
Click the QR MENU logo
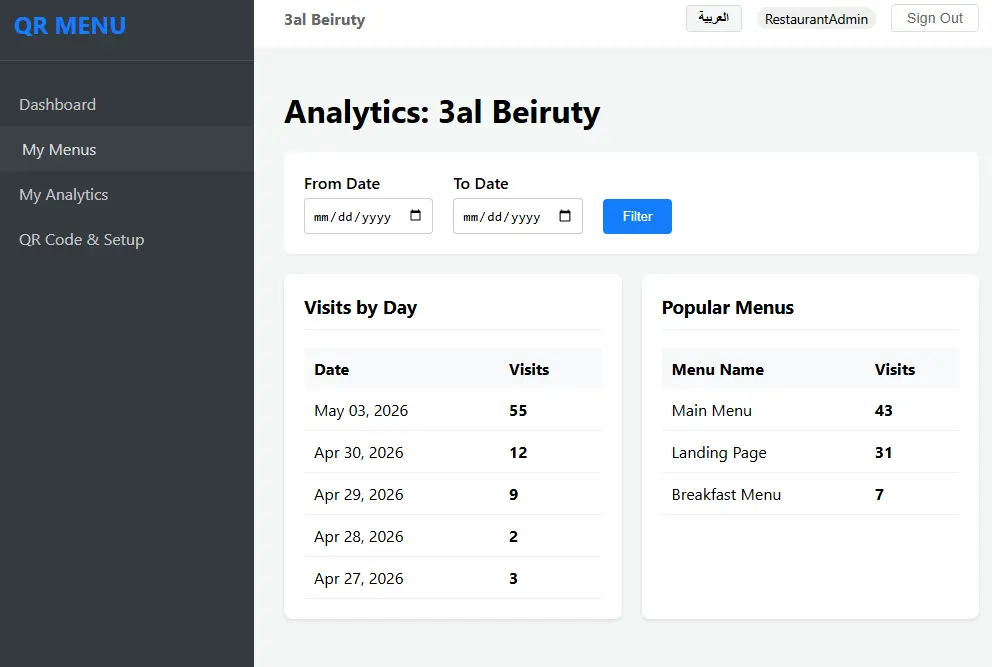tap(70, 26)
